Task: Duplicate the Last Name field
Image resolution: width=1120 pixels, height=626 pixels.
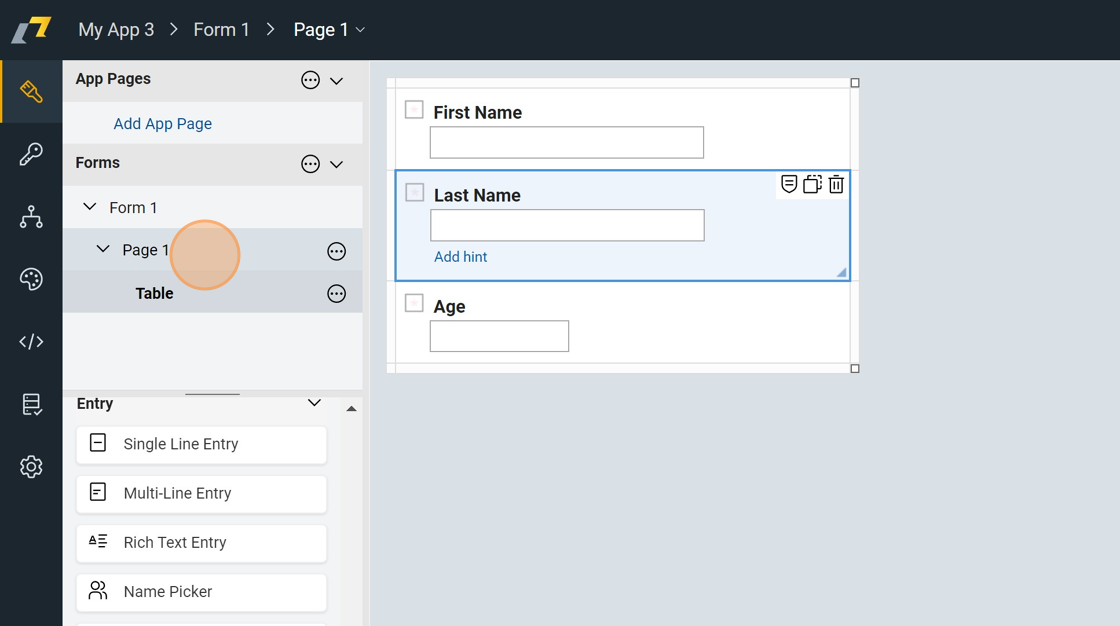Action: coord(812,185)
